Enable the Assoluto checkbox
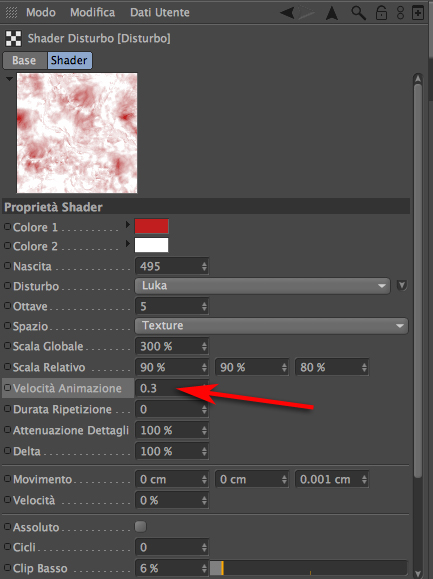The height and width of the screenshot is (579, 433). 140,527
